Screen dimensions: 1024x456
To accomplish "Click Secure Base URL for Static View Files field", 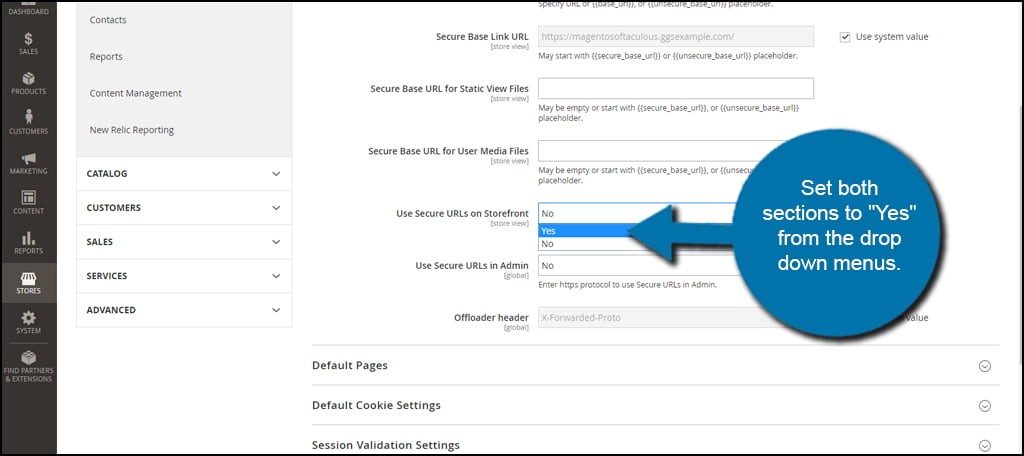I will [x=676, y=88].
